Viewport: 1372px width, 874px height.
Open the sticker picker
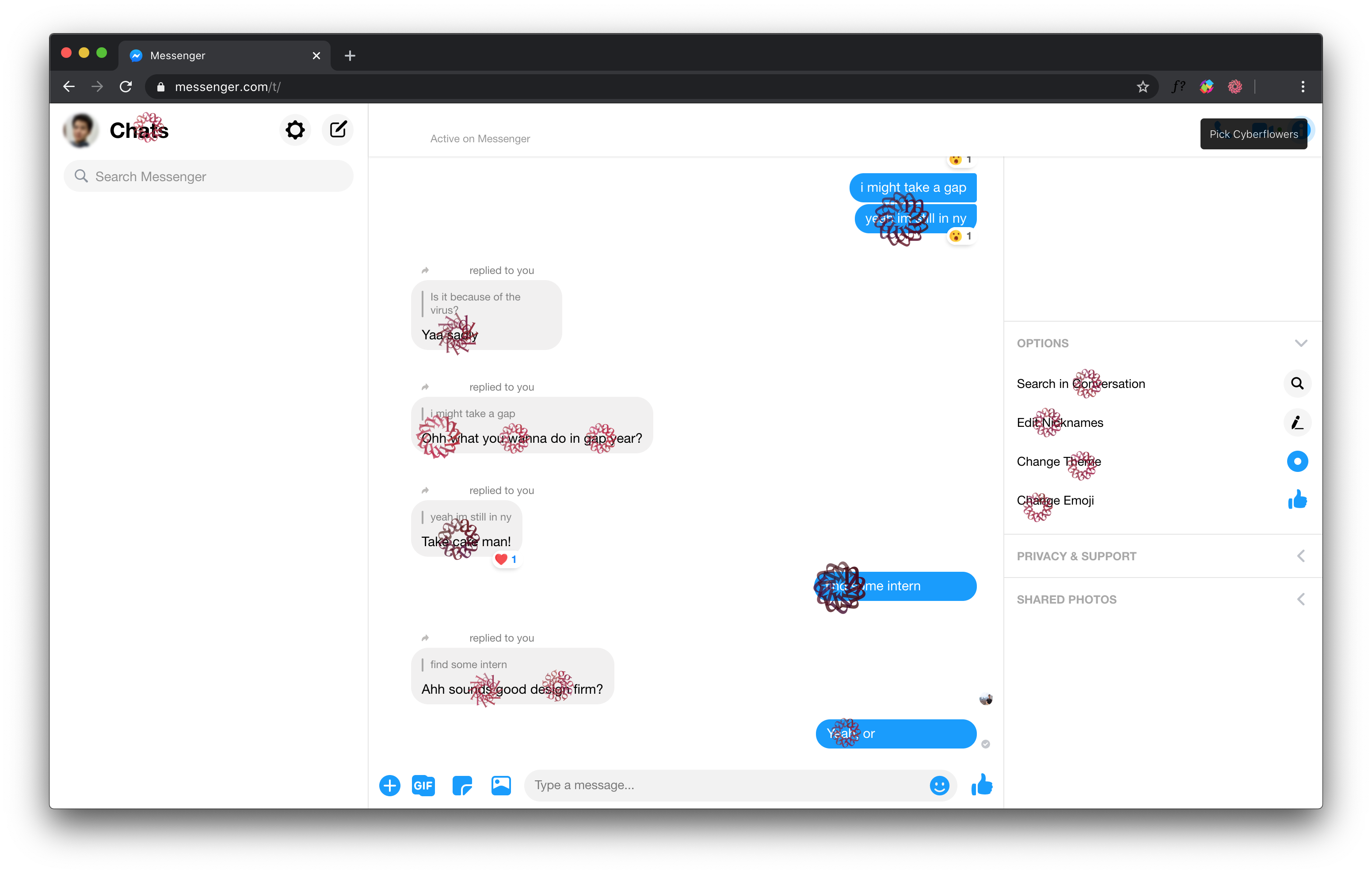point(462,785)
